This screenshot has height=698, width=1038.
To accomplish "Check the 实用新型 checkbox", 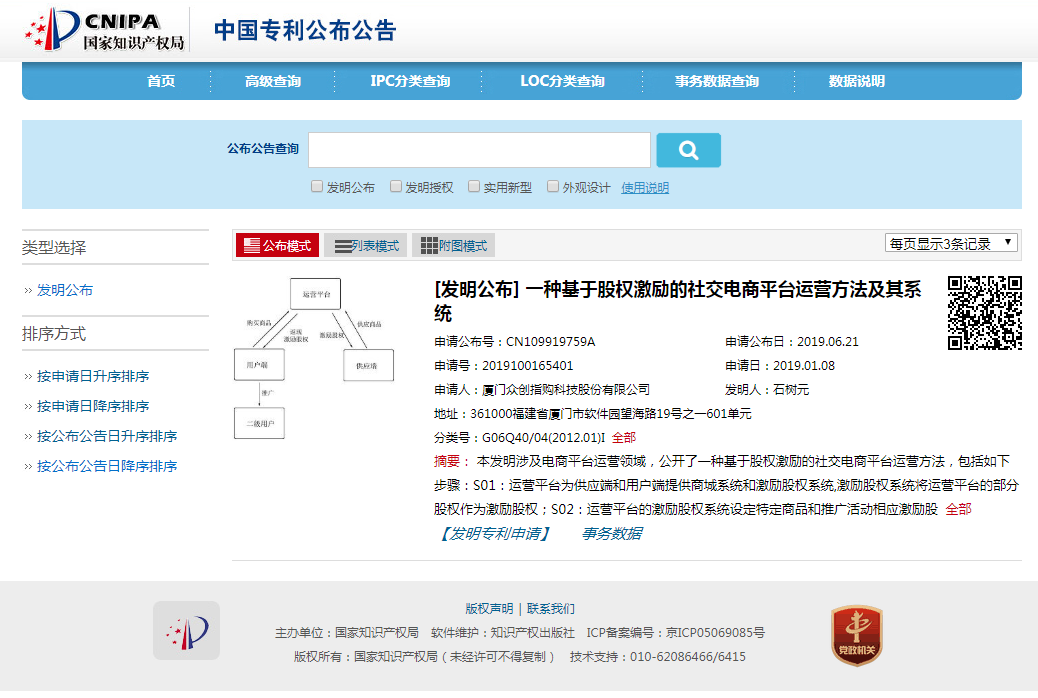I will coord(474,187).
